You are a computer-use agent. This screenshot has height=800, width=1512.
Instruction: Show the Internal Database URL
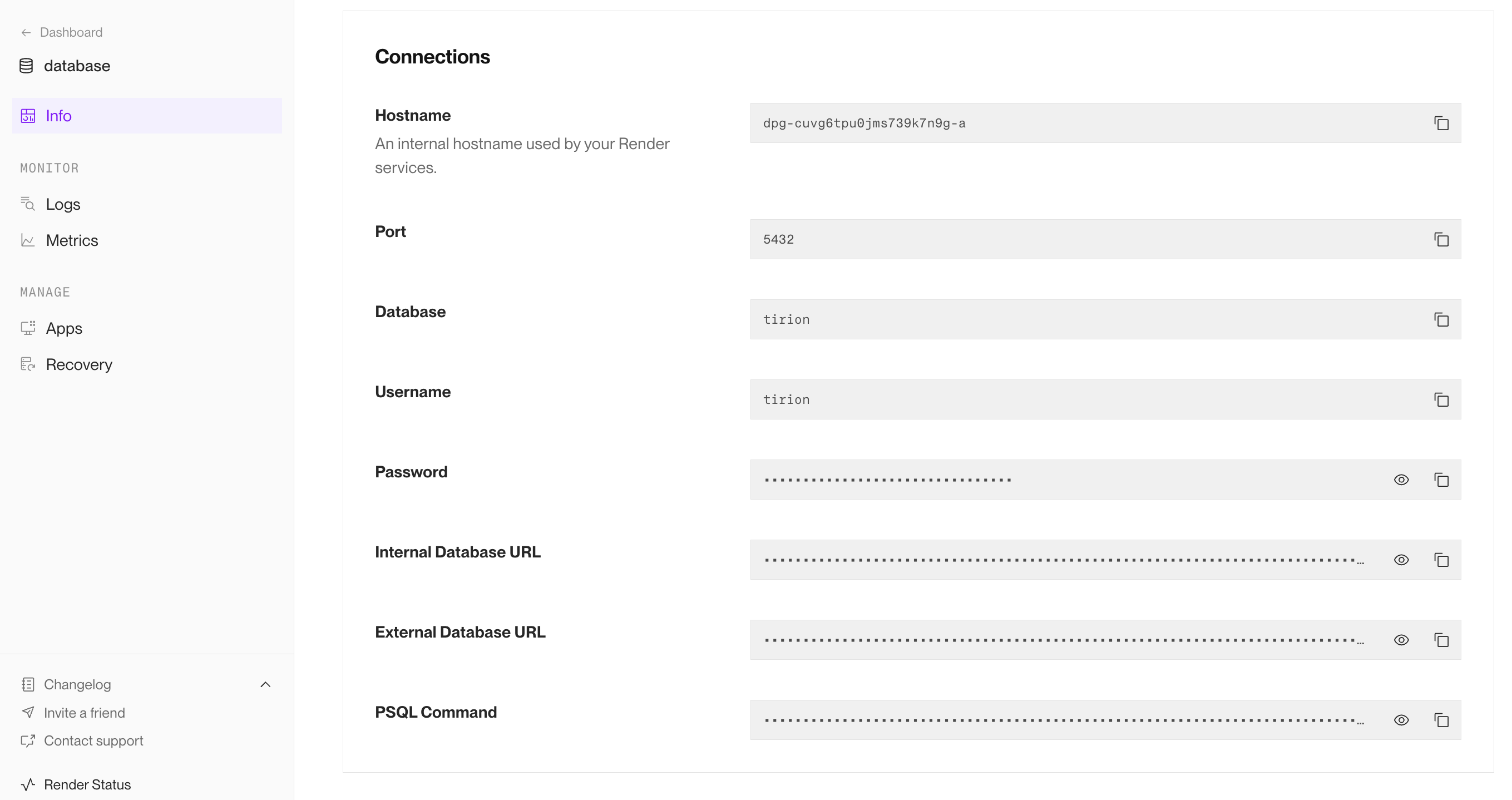(1401, 560)
